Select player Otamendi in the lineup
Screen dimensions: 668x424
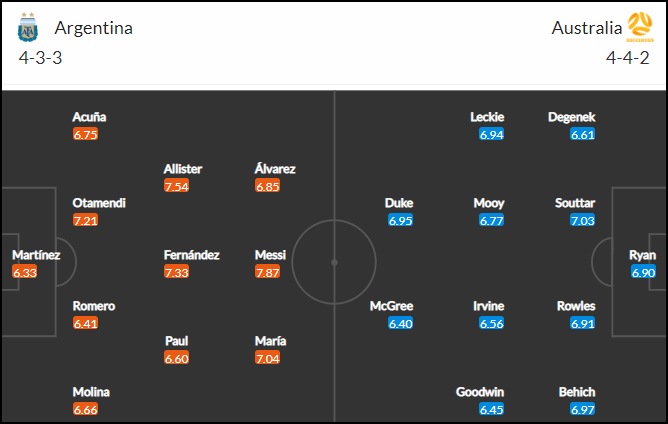tap(99, 203)
